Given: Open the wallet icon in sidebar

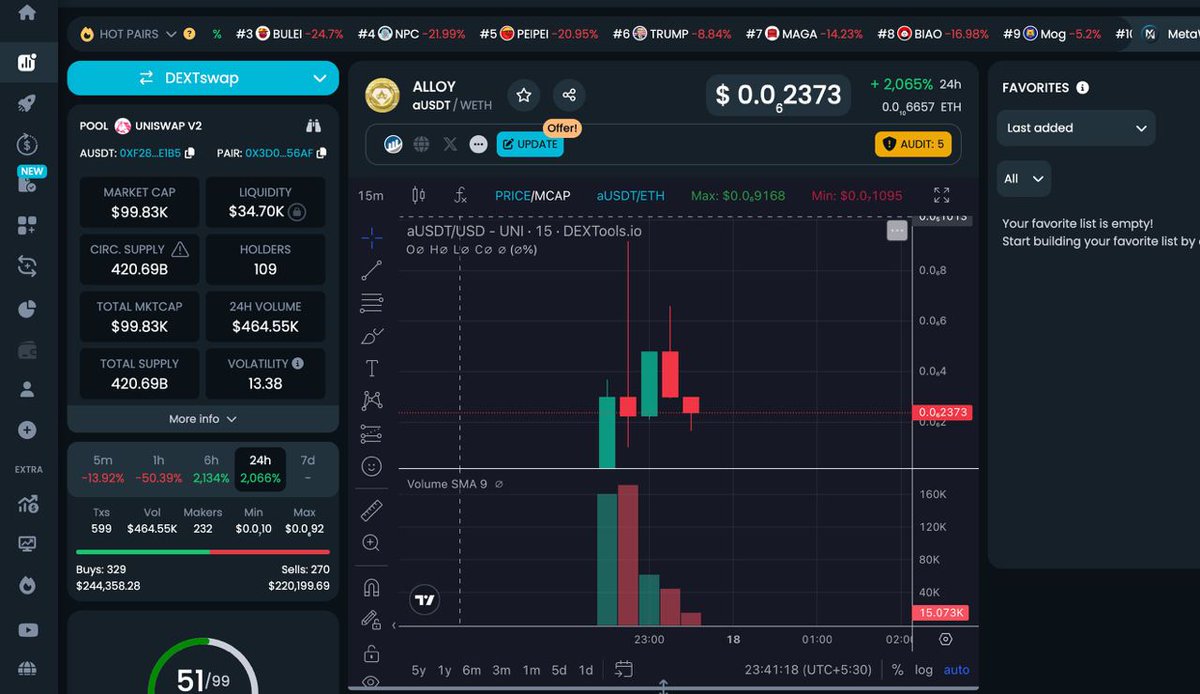Looking at the screenshot, I should point(27,349).
